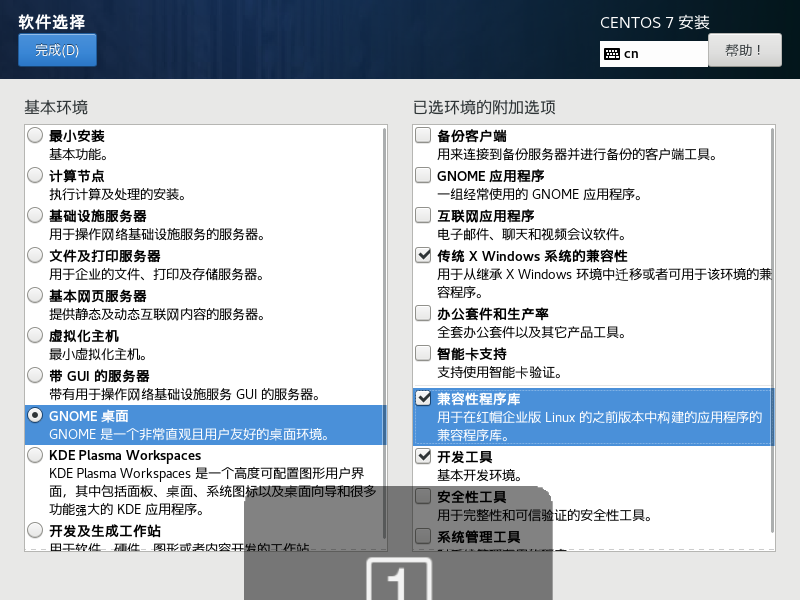Choose the 基本网页服务器 environment
This screenshot has width=800, height=600.
pyautogui.click(x=36, y=295)
